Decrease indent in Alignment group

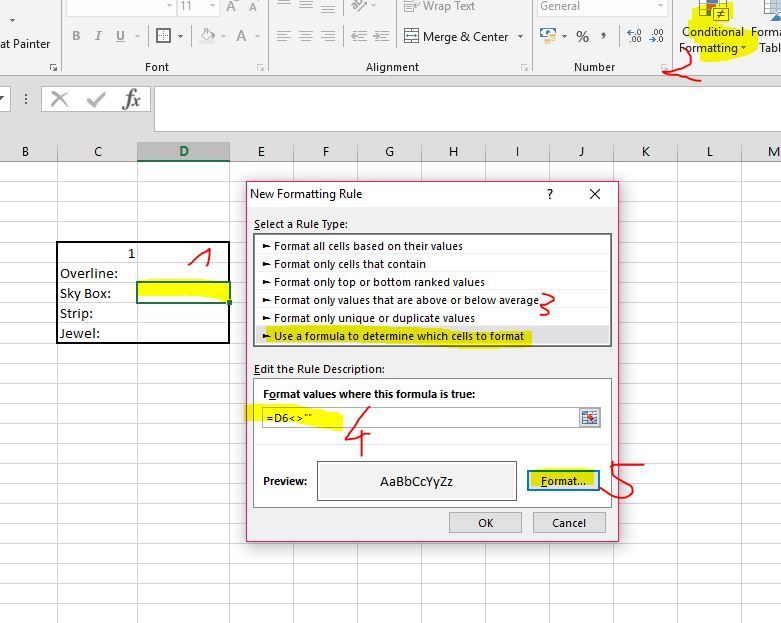359,36
